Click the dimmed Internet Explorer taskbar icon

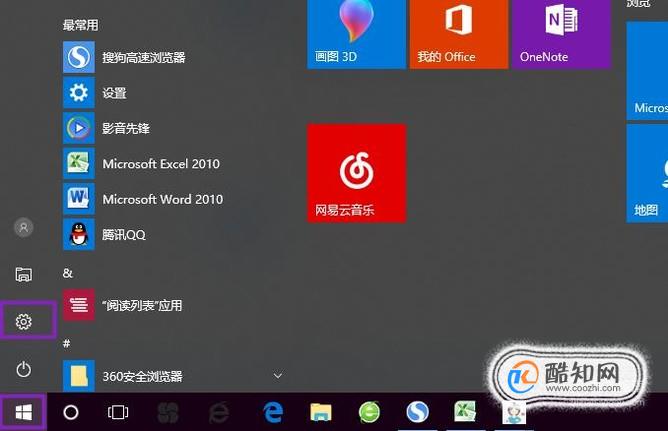tap(219, 412)
